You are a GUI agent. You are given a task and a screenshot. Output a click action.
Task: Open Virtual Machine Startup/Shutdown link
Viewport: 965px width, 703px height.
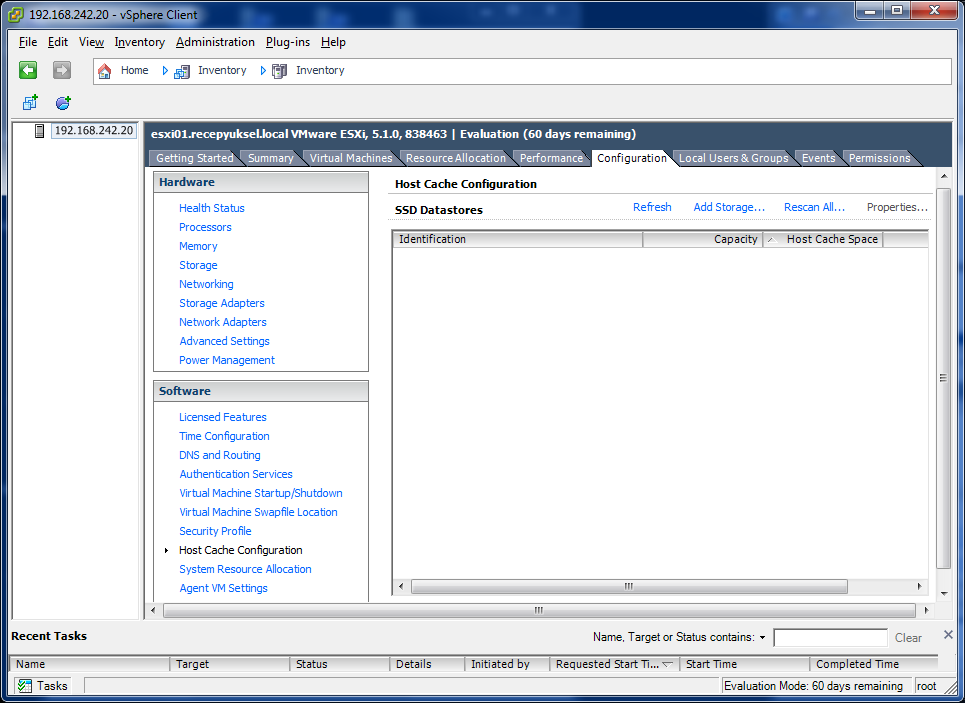click(261, 494)
